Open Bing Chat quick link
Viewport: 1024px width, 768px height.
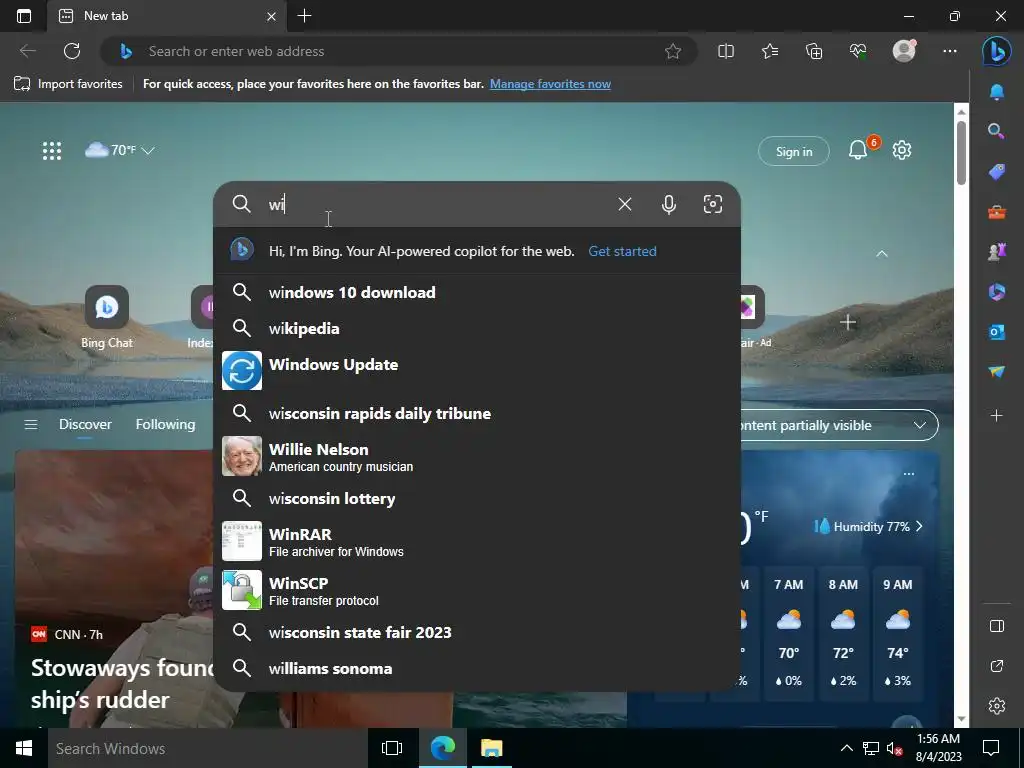point(106,317)
